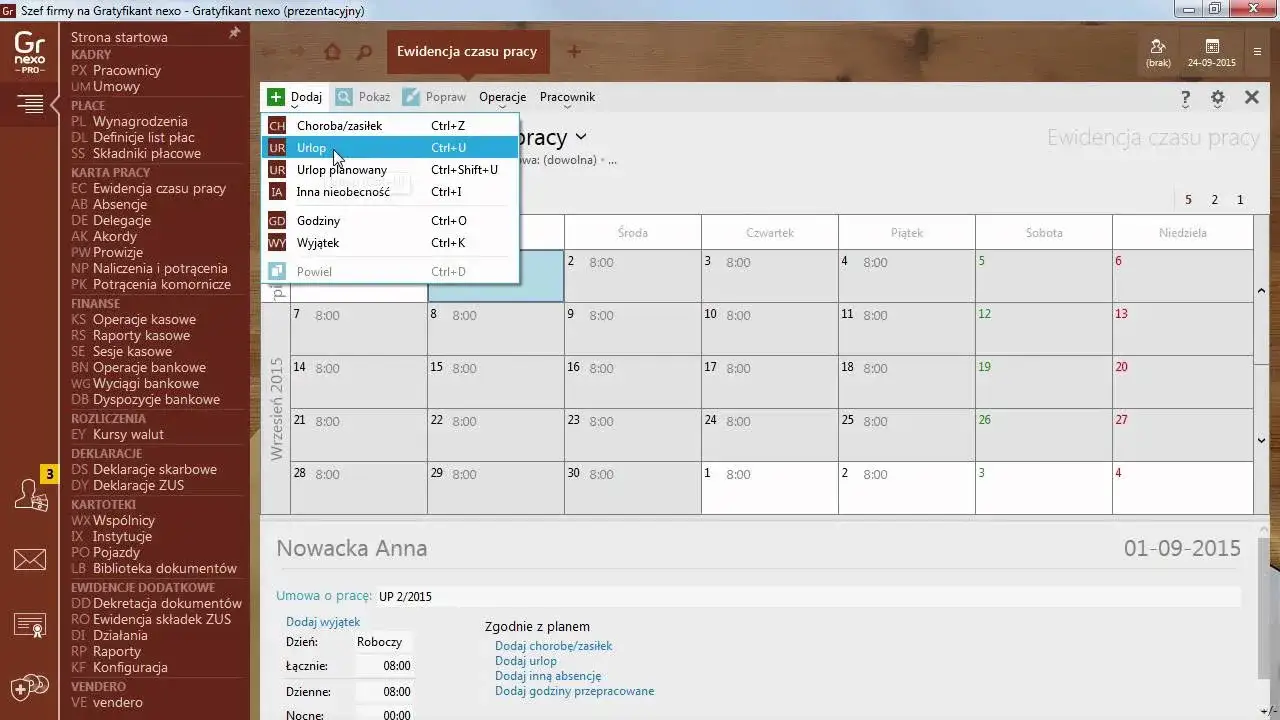Click the hamburger menu icon in left bar
Viewport: 1280px width, 720px height.
click(x=29, y=103)
